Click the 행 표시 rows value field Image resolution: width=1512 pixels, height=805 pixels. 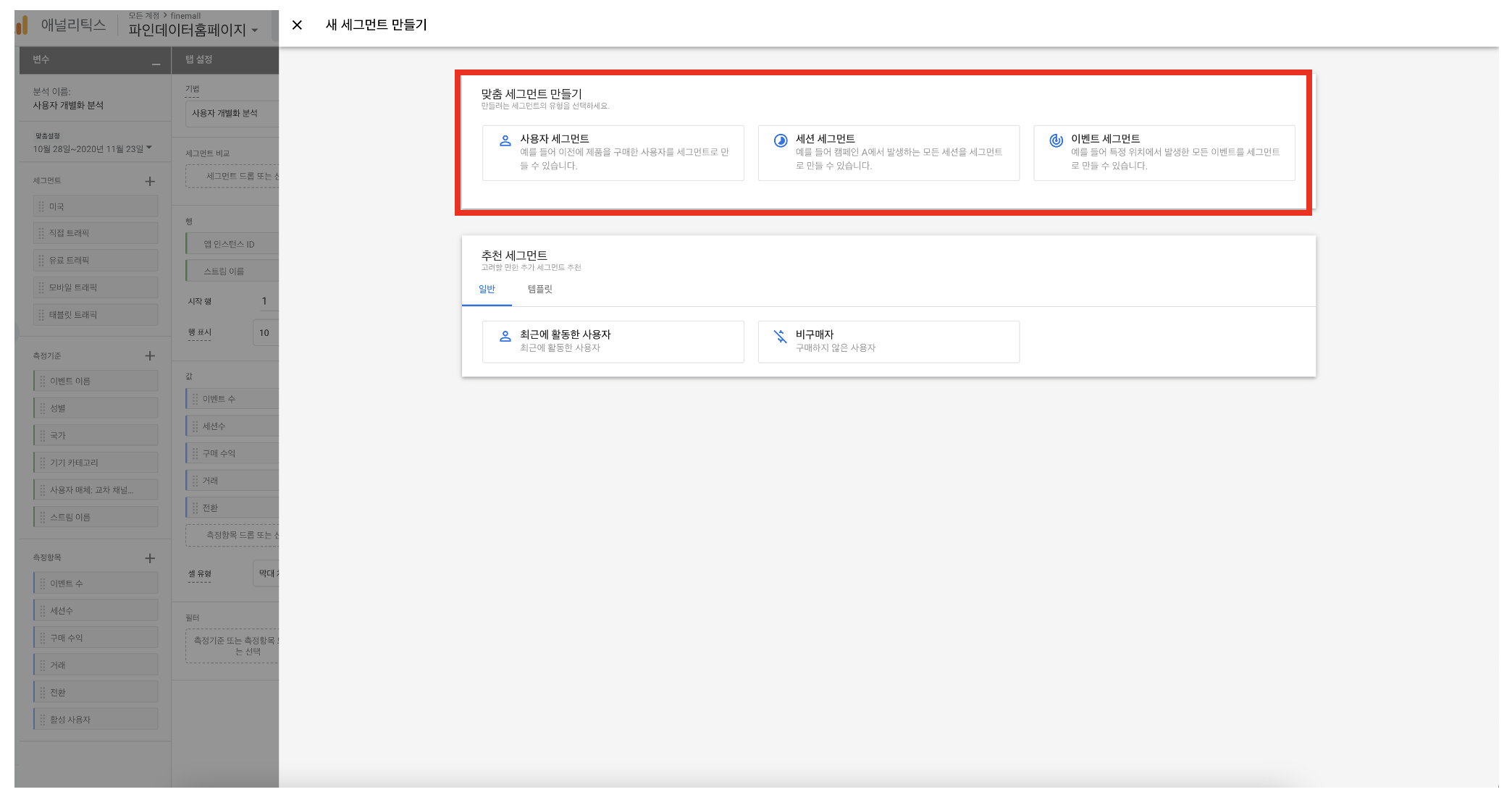pyautogui.click(x=266, y=333)
